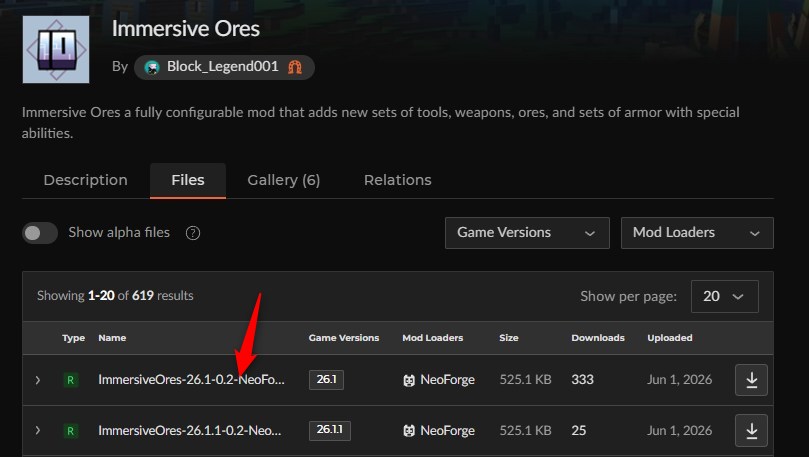
Task: Toggle the Show alpha files switch
Action: pos(40,233)
